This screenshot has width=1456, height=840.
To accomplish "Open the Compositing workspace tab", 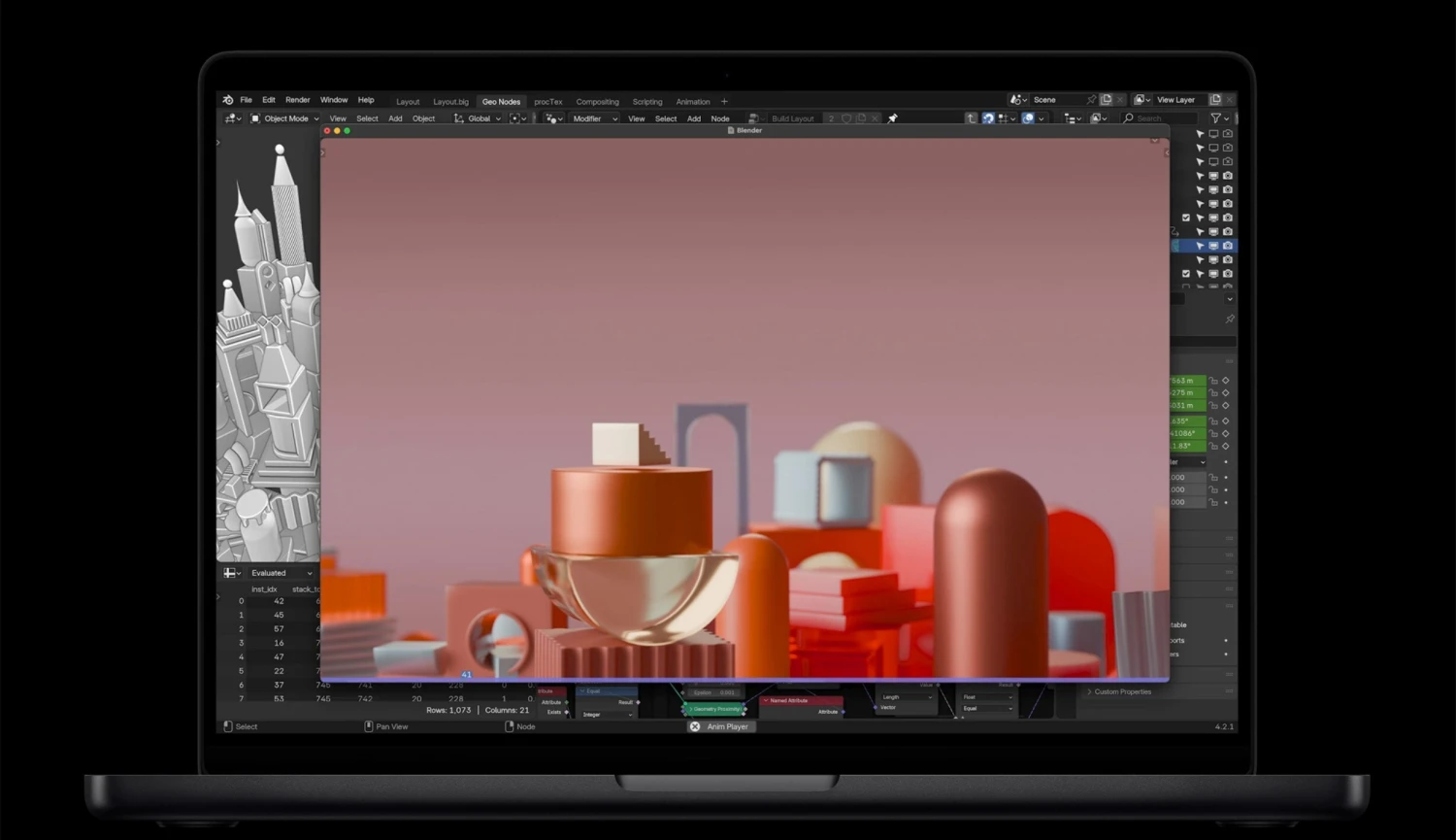I will point(597,102).
